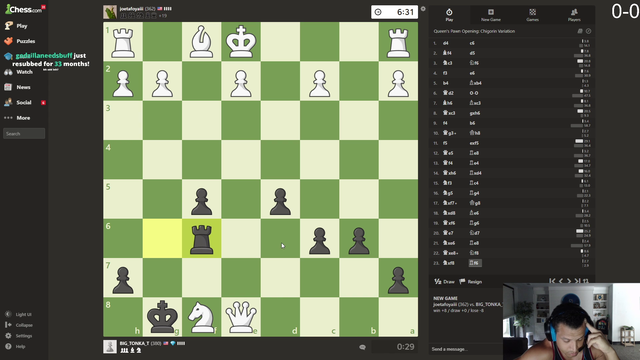
Task: Click the Chess.com logo
Action: (x=24, y=9)
